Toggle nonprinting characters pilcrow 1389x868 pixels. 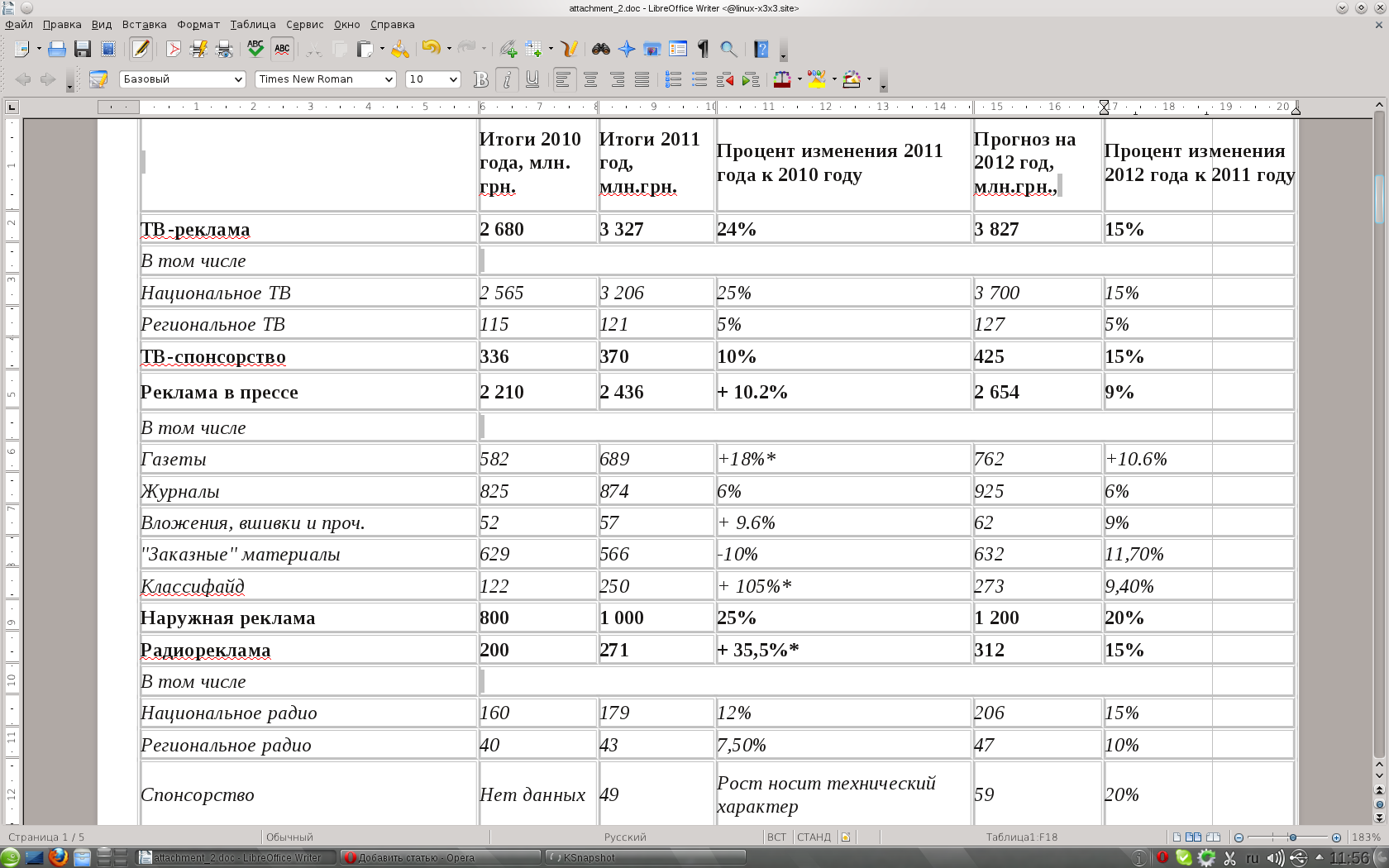(x=703, y=50)
